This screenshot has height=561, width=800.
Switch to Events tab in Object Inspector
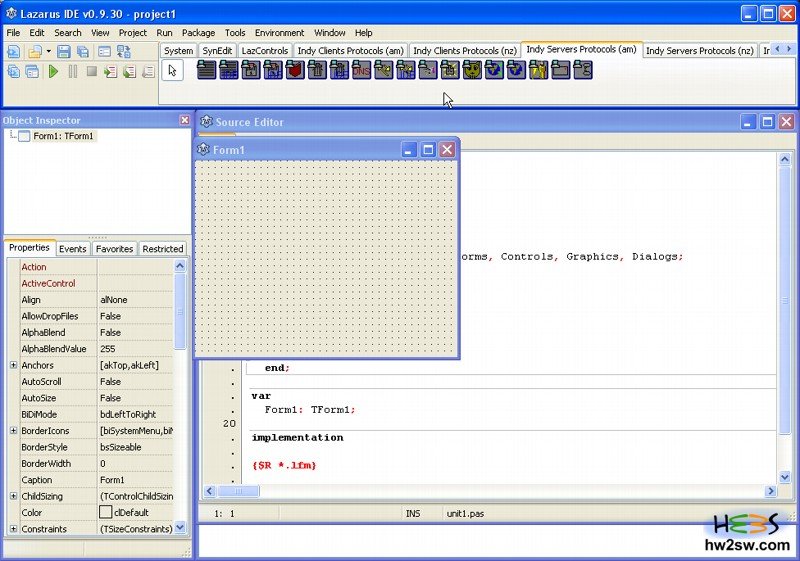tap(72, 249)
